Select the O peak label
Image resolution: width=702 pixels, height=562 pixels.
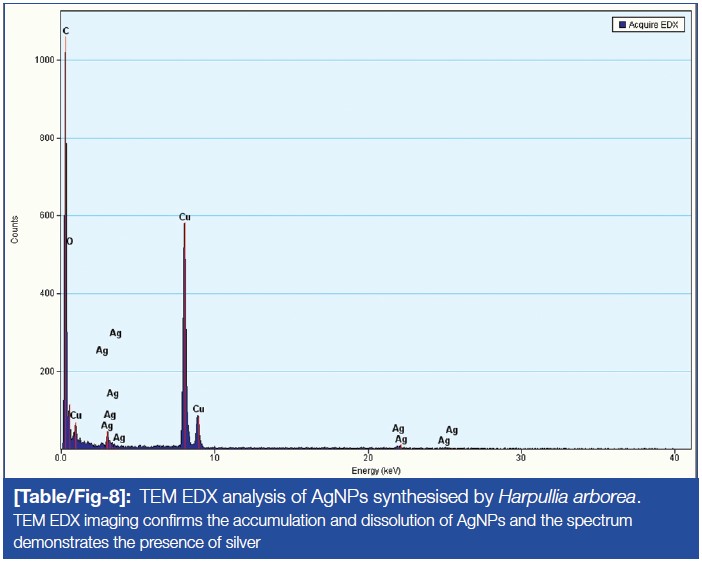coord(69,242)
